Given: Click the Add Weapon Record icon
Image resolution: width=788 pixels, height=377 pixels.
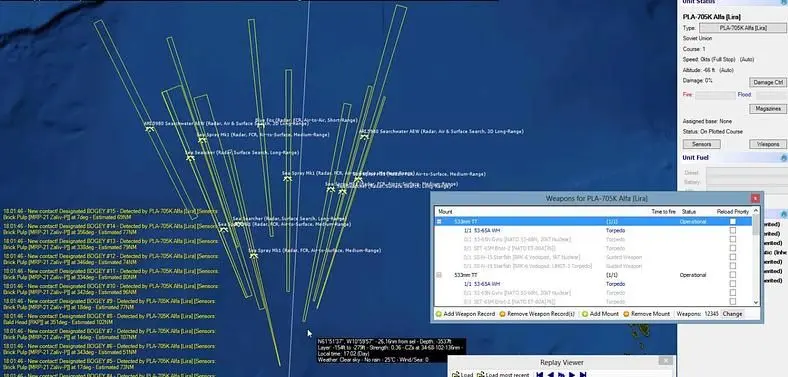Looking at the screenshot, I should coord(438,314).
